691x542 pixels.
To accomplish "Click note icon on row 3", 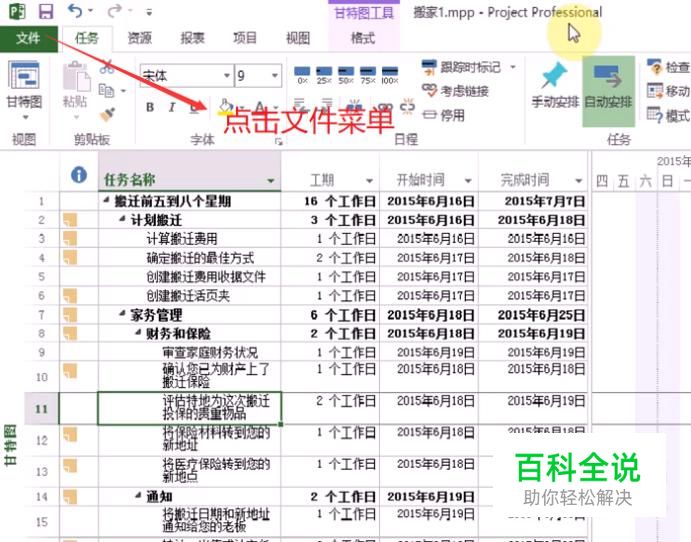I will click(70, 238).
